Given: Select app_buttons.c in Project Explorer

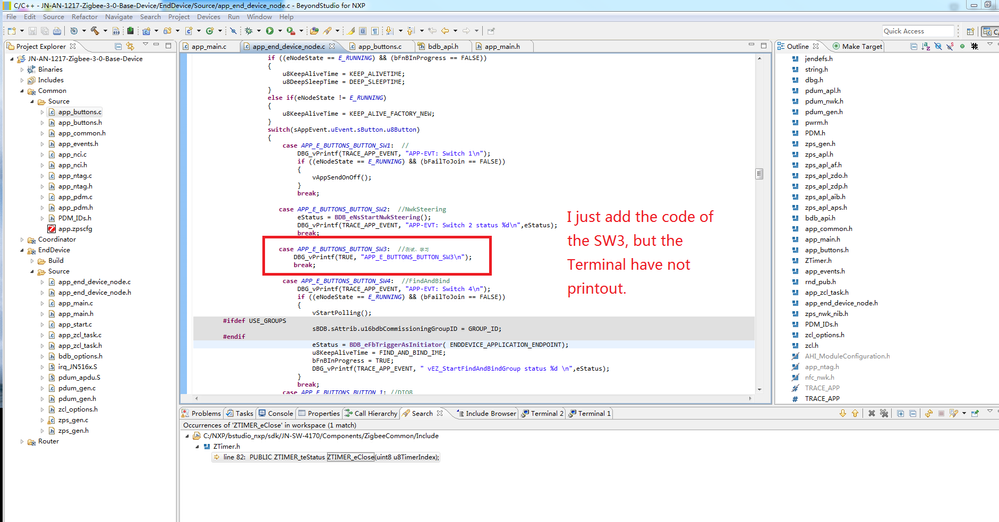Looking at the screenshot, I should tap(80, 112).
